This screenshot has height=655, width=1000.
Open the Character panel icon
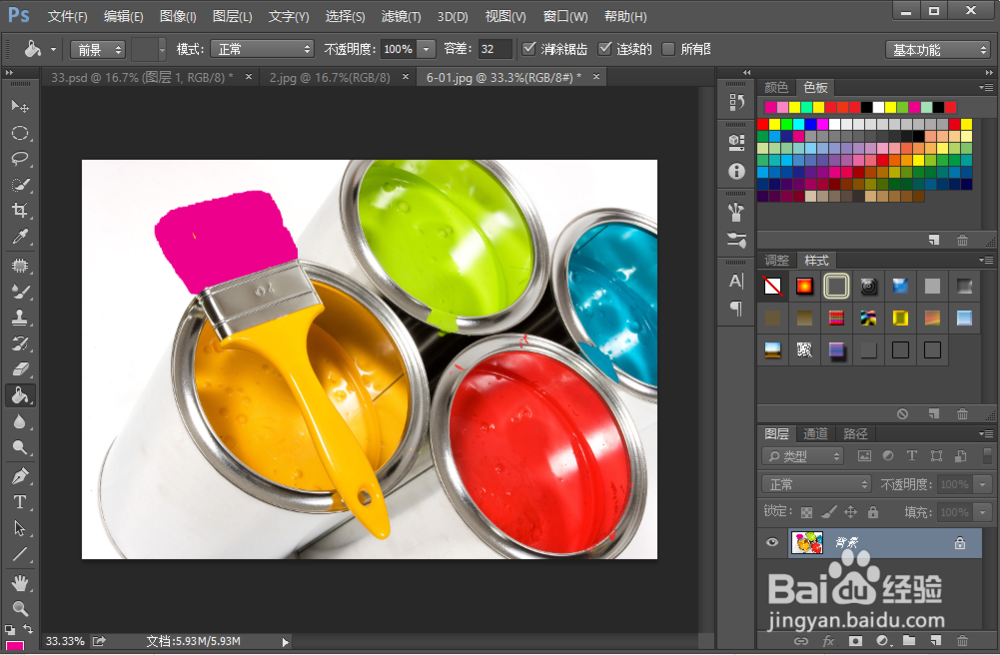(737, 281)
